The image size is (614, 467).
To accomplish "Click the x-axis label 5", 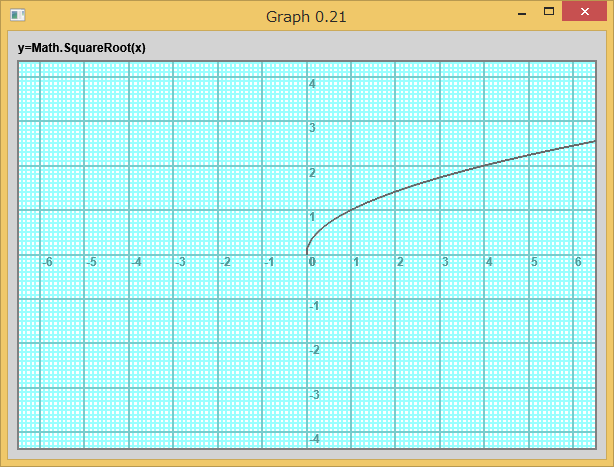I will [x=534, y=262].
